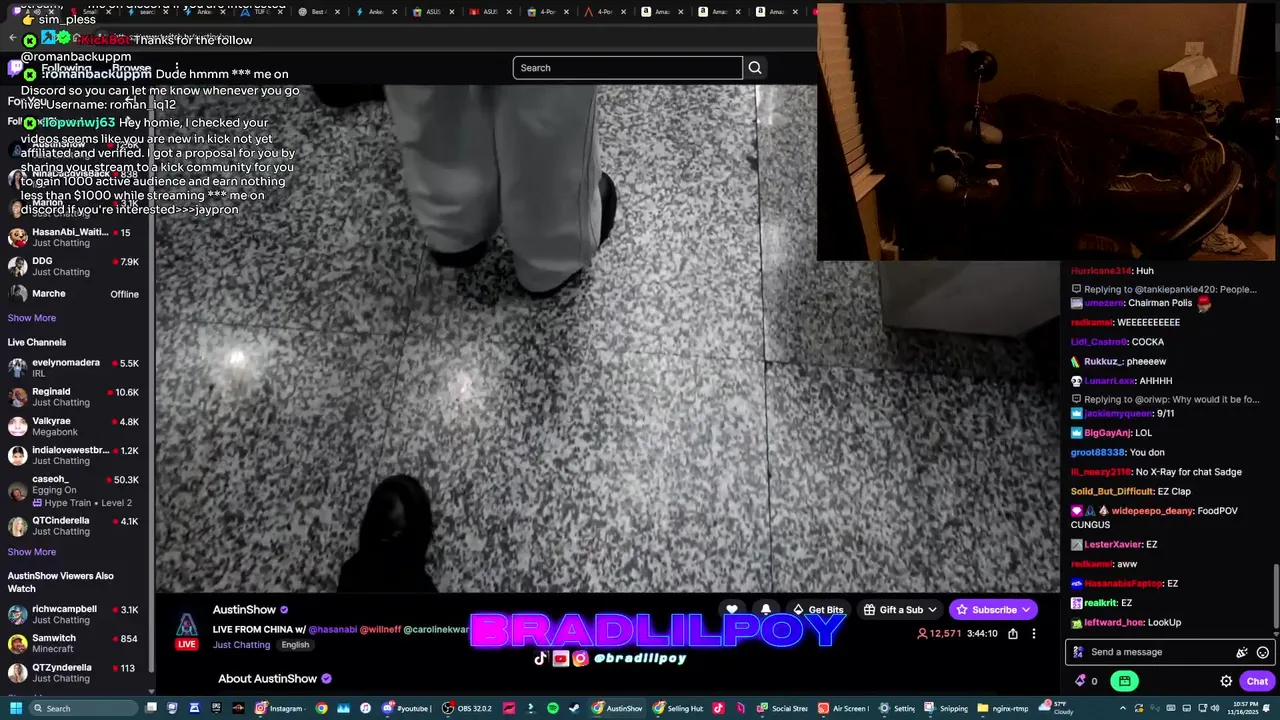
Task: Open Spotify from the taskbar
Action: (552, 708)
